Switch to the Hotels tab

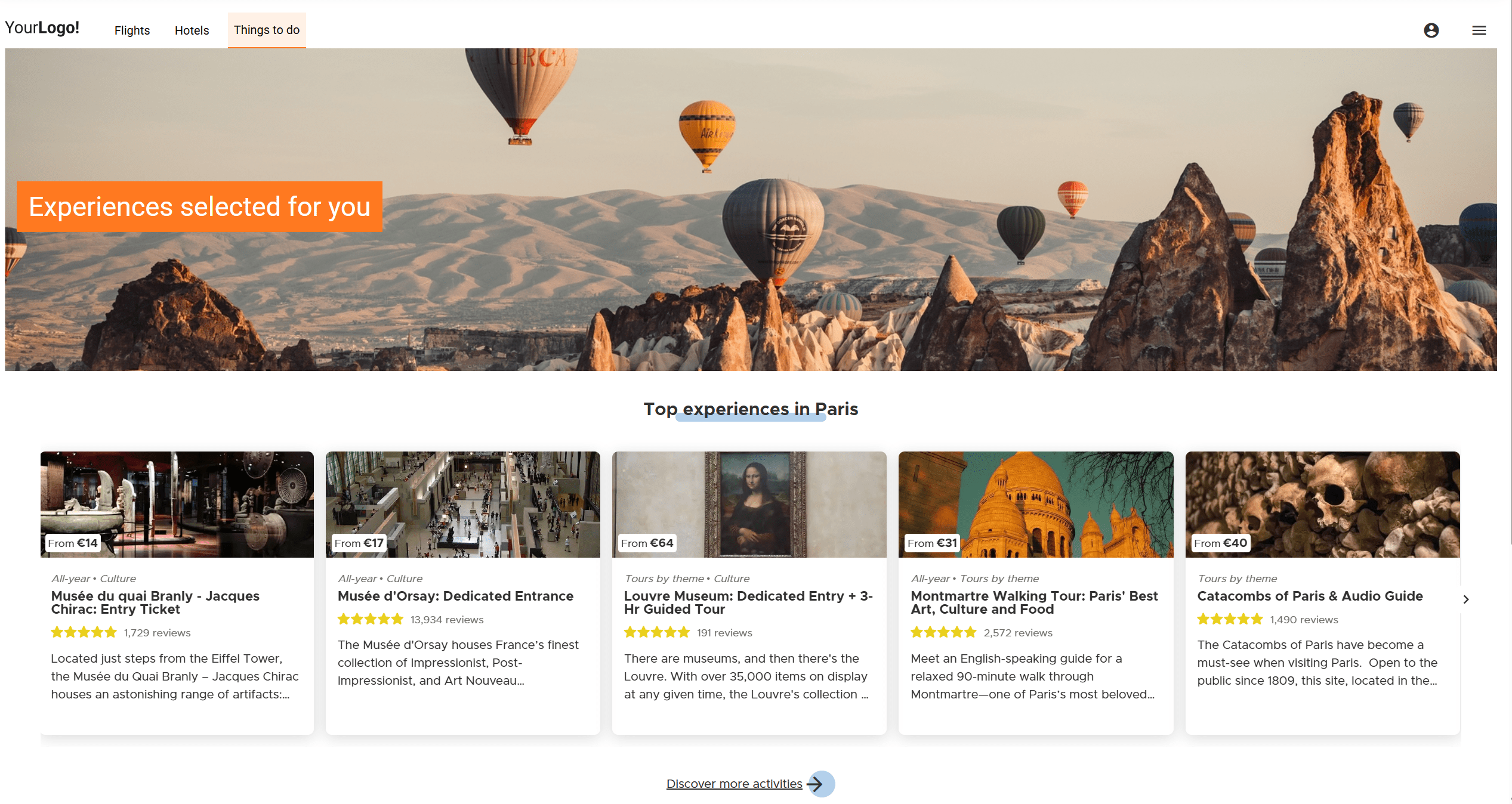[x=192, y=30]
